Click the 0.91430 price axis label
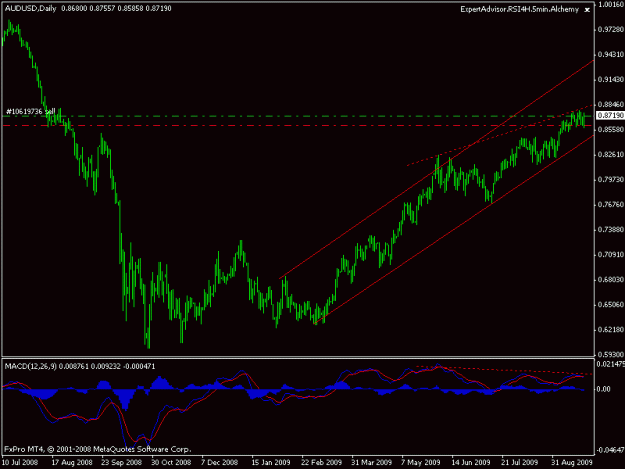The width and height of the screenshot is (625, 469). [x=611, y=80]
